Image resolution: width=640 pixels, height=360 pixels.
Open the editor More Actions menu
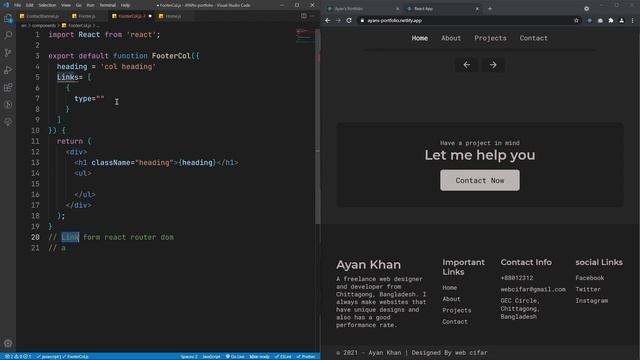(x=312, y=16)
